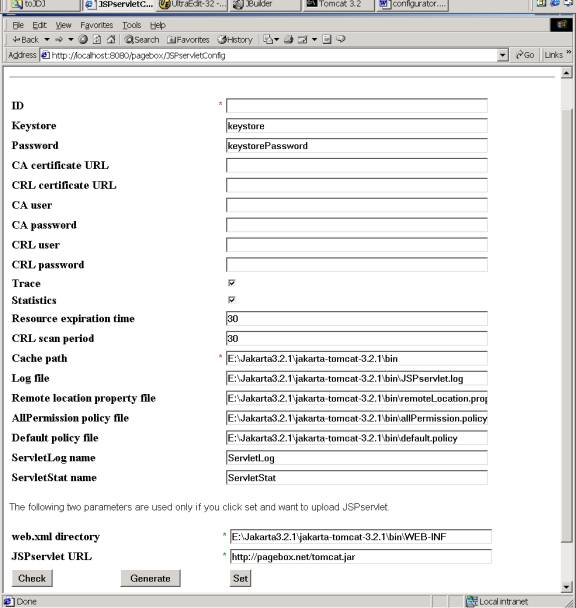Click the Edit toolbar icon
The height and width of the screenshot is (608, 576).
303,40
